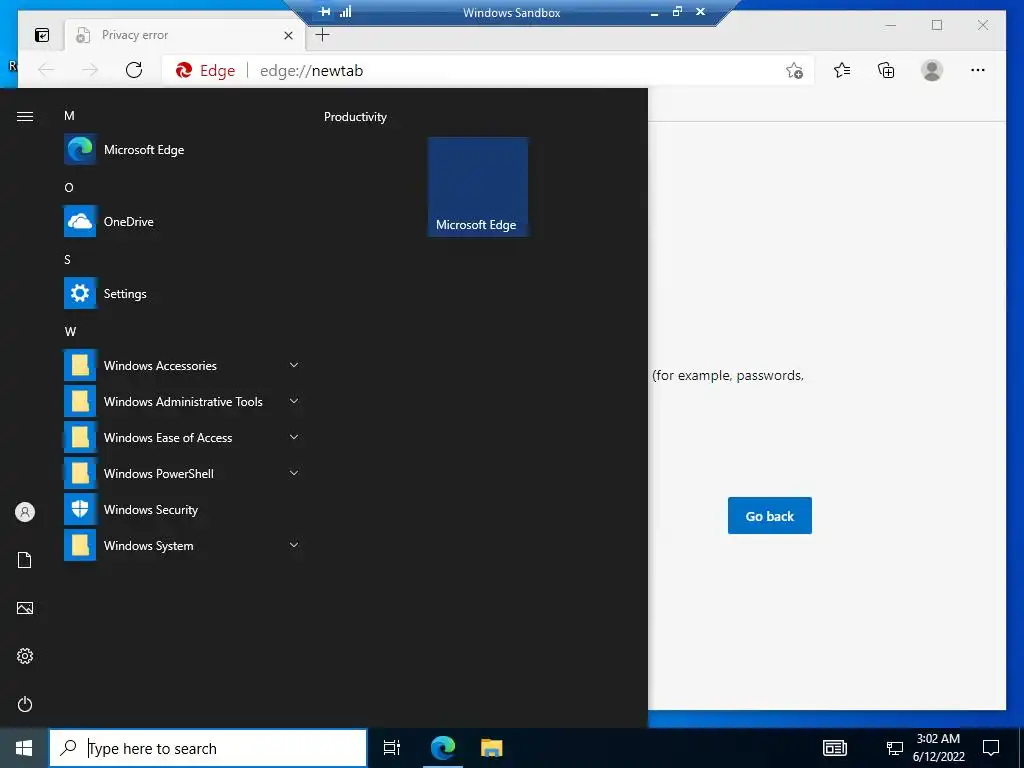The width and height of the screenshot is (1024, 768).
Task: Expand the Windows Accessories folder
Action: pyautogui.click(x=182, y=365)
